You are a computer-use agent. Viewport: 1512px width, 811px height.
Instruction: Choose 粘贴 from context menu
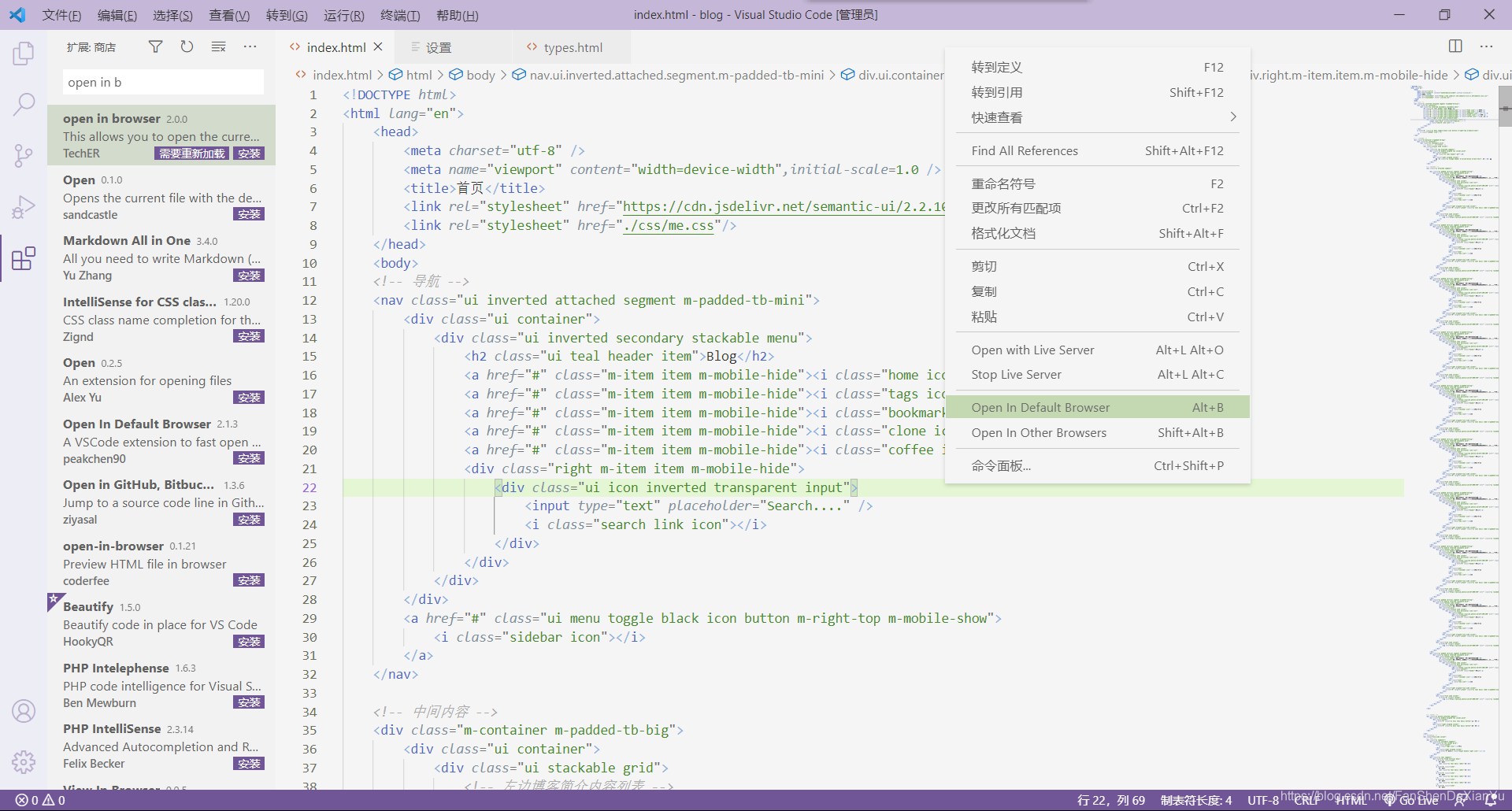pos(1097,317)
